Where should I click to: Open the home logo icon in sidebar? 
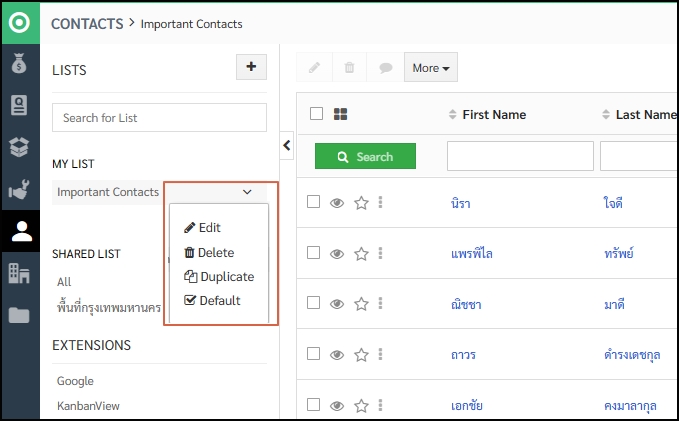19,23
